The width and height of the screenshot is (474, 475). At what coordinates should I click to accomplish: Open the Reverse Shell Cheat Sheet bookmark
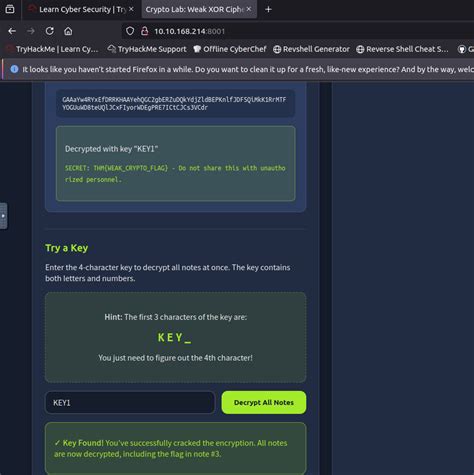pos(402,49)
